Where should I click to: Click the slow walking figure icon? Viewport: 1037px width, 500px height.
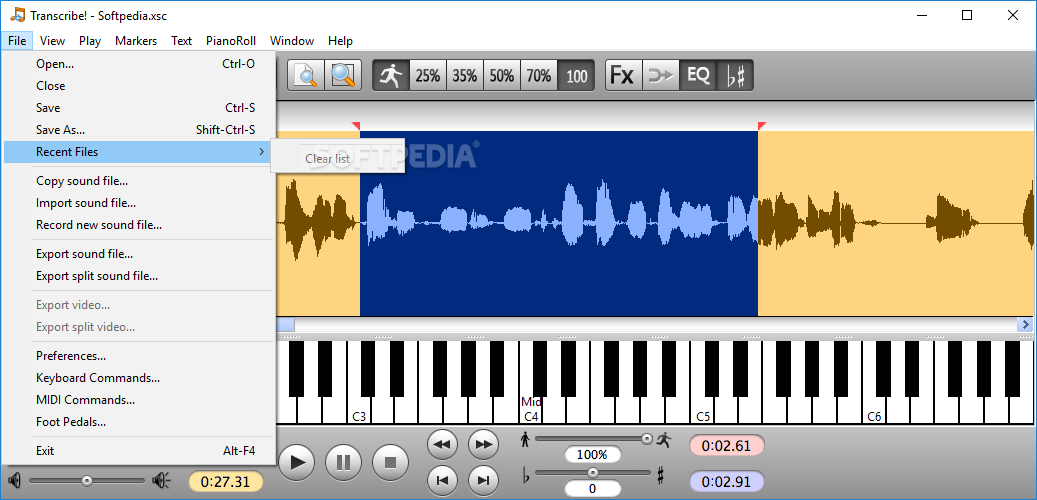[x=526, y=438]
